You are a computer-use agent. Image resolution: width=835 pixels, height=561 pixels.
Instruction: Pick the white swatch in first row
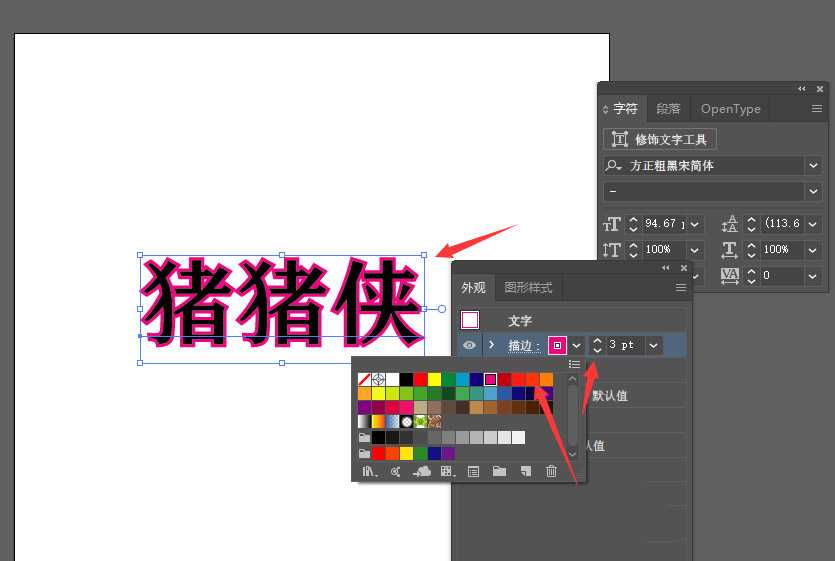(x=392, y=379)
